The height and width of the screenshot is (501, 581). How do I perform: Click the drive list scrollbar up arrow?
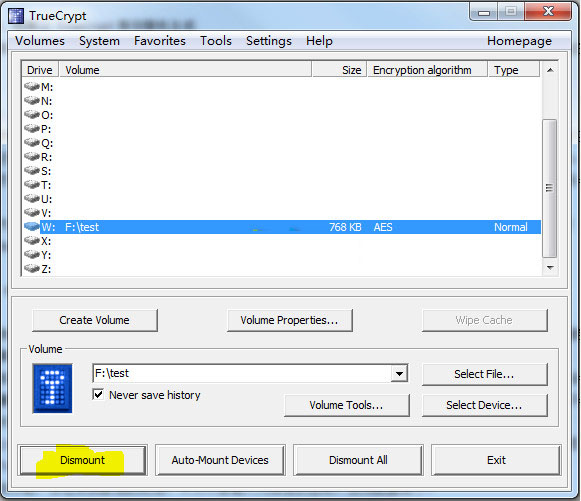(x=550, y=70)
